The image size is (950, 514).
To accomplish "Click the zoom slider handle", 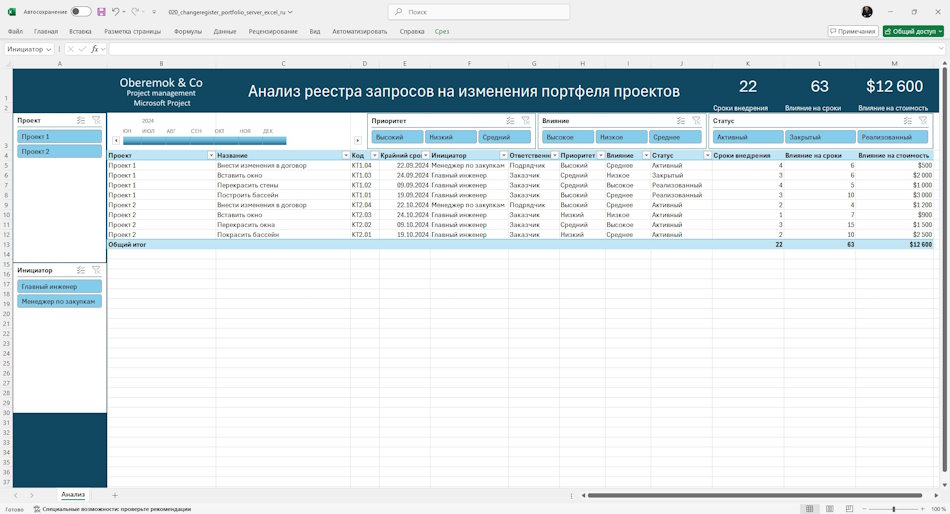I will pyautogui.click(x=894, y=509).
